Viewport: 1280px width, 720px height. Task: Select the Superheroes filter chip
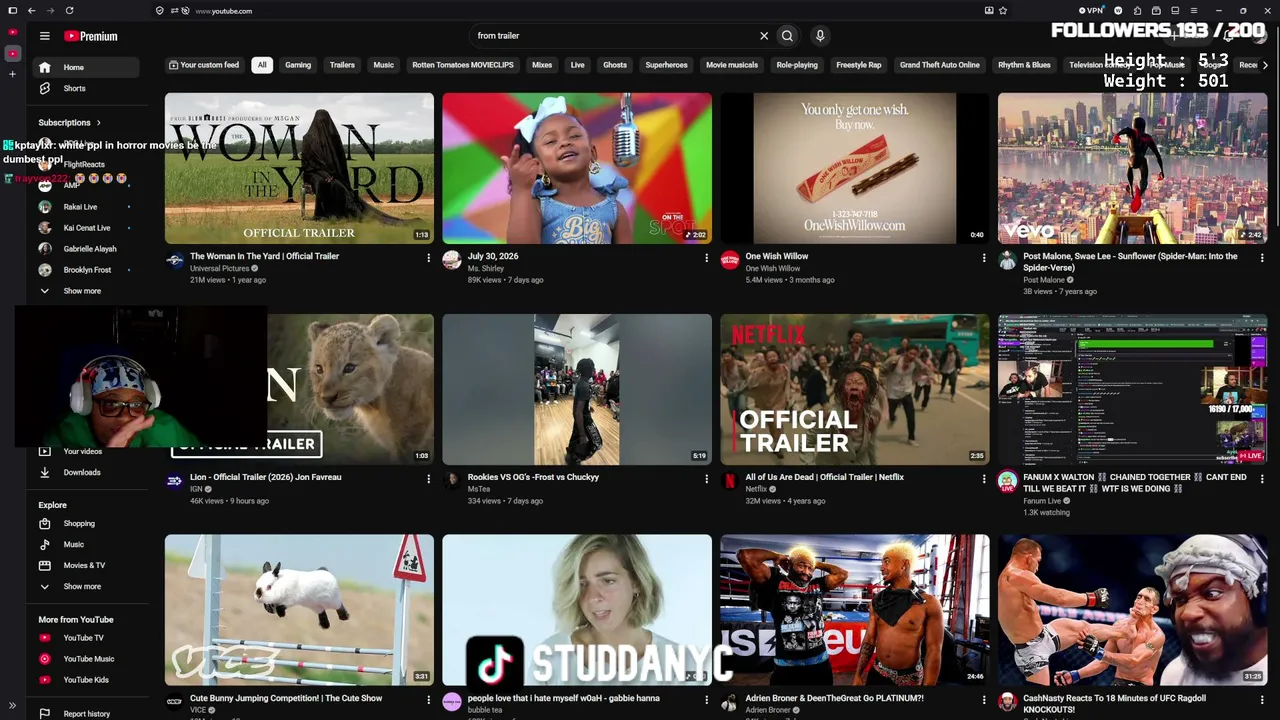666,65
